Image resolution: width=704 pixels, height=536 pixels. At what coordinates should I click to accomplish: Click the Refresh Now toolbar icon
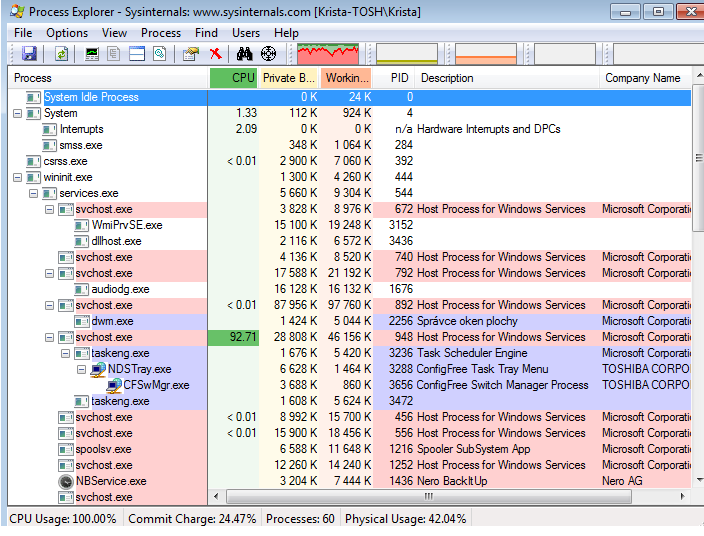pos(62,54)
